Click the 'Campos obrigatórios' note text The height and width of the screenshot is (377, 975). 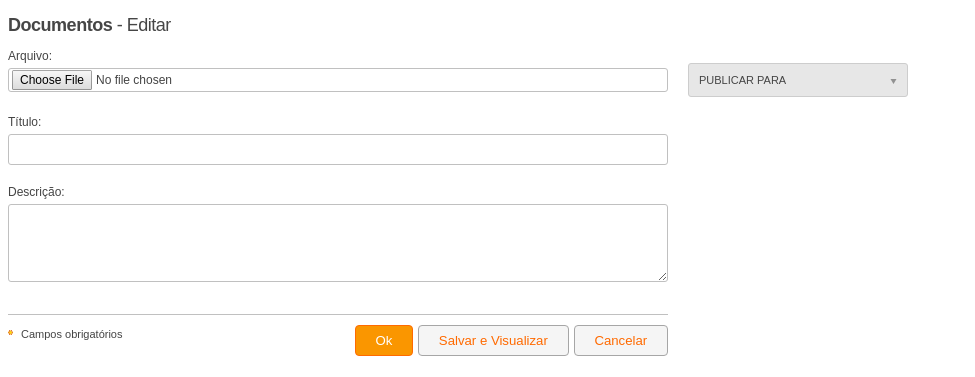tap(72, 334)
